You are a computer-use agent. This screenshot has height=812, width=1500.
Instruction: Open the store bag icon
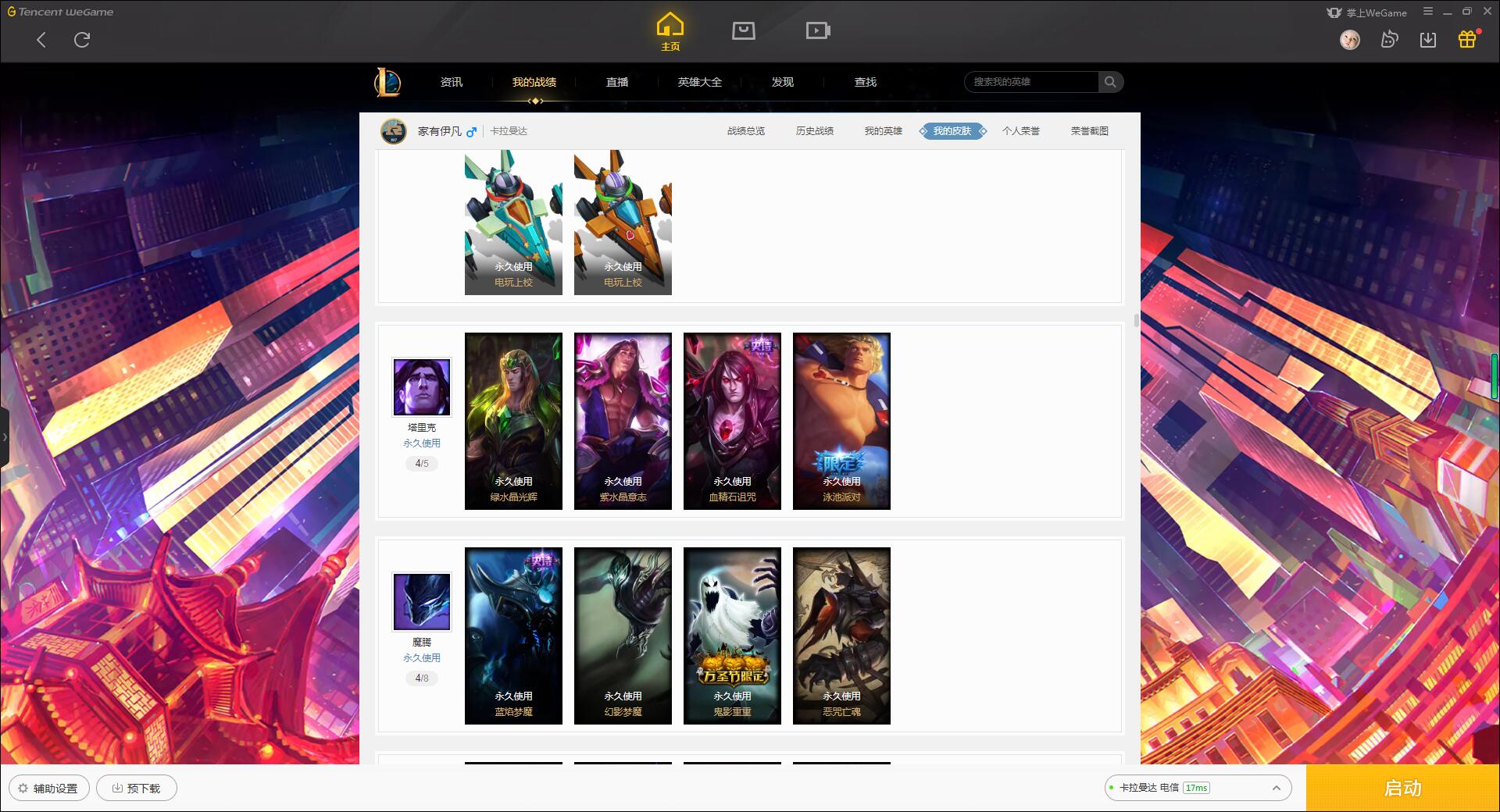(743, 30)
